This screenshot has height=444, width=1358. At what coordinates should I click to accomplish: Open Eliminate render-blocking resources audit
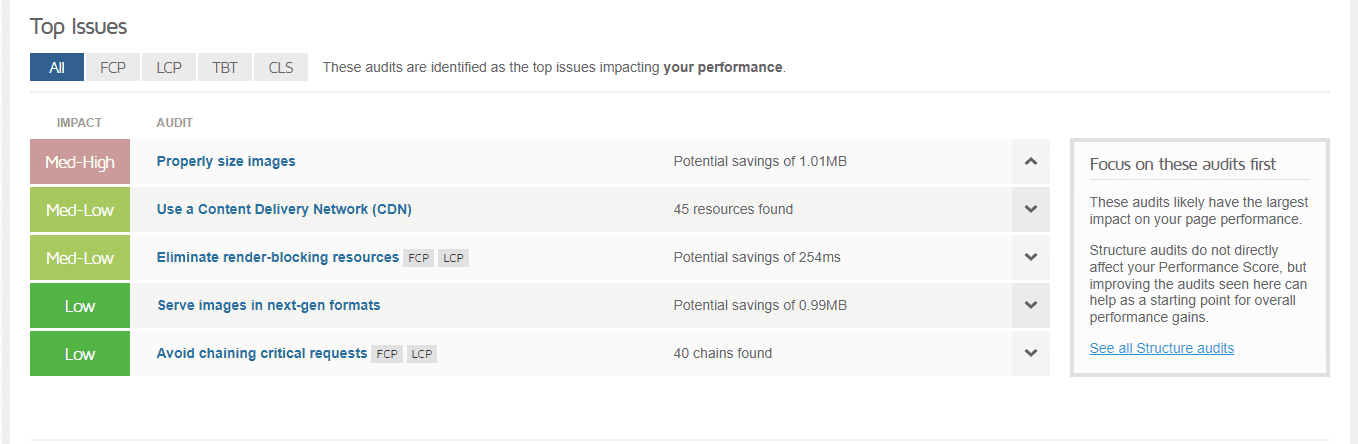click(x=278, y=258)
